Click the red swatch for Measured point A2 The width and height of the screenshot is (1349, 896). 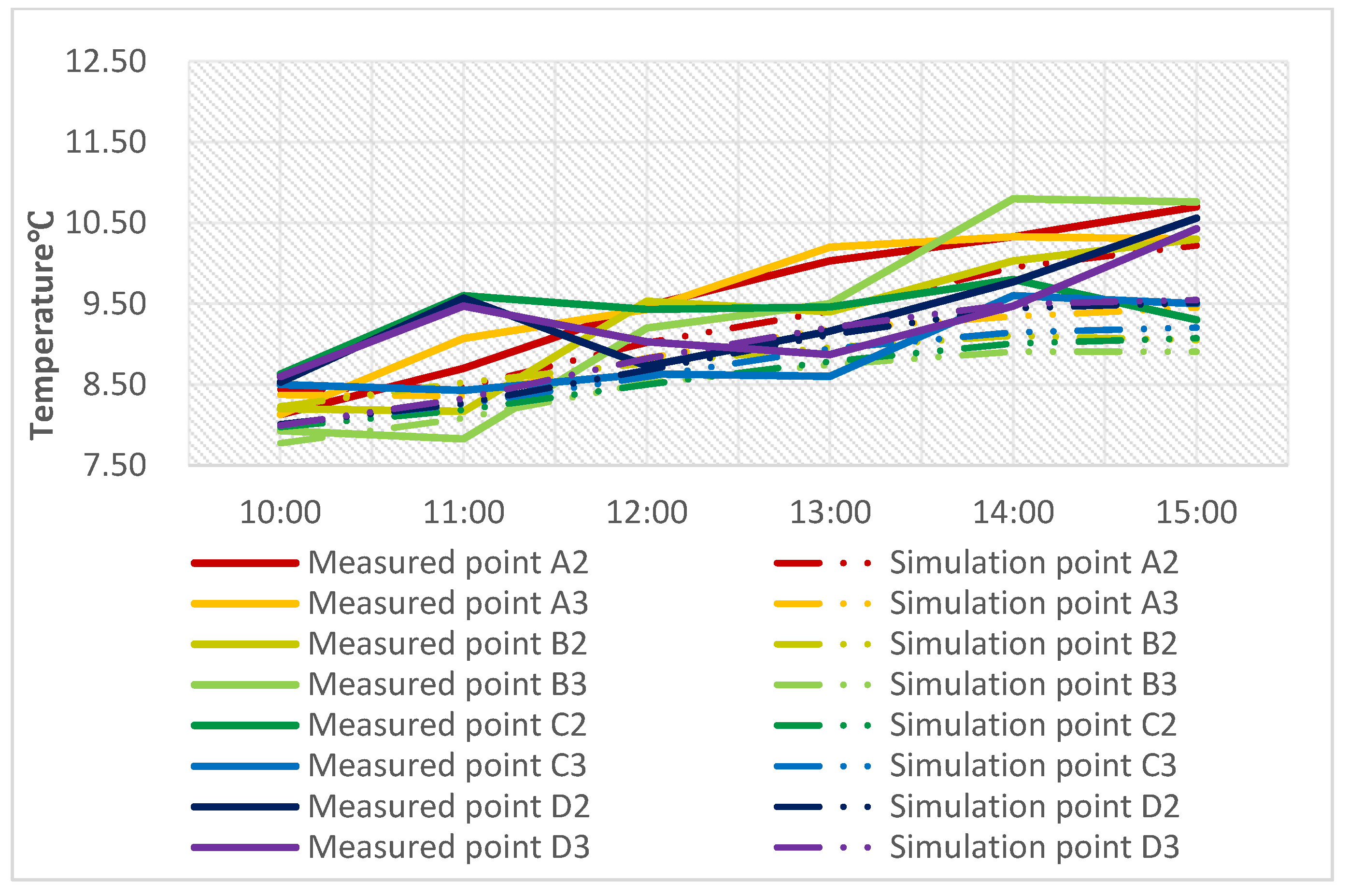(244, 563)
